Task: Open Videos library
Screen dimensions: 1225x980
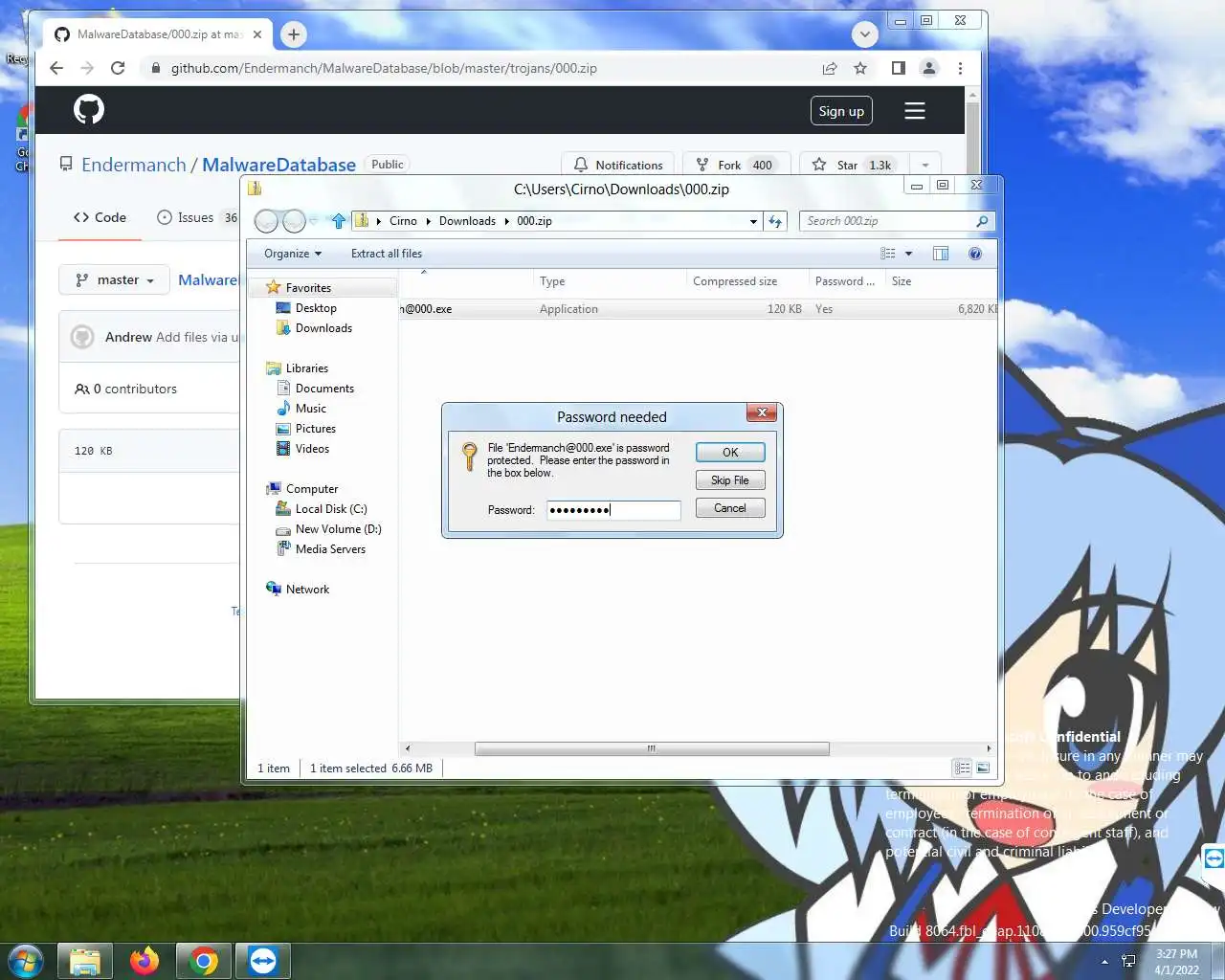Action: click(x=312, y=449)
